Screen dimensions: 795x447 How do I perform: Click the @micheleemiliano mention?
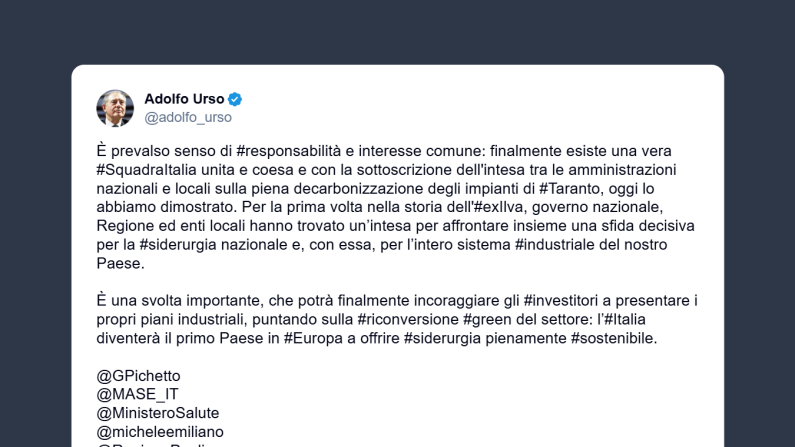160,432
